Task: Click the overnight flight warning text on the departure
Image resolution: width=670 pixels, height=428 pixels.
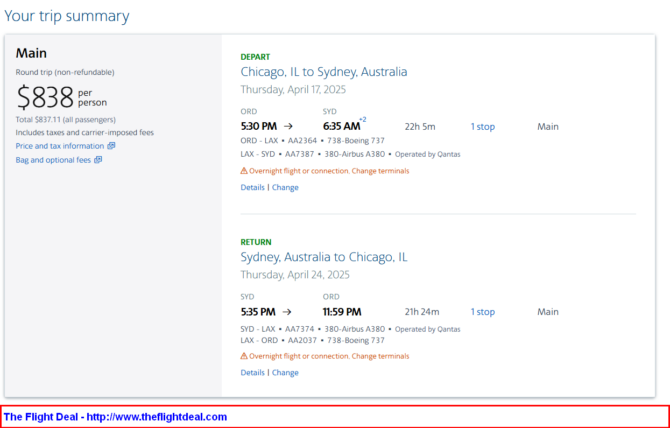Action: pyautogui.click(x=329, y=171)
